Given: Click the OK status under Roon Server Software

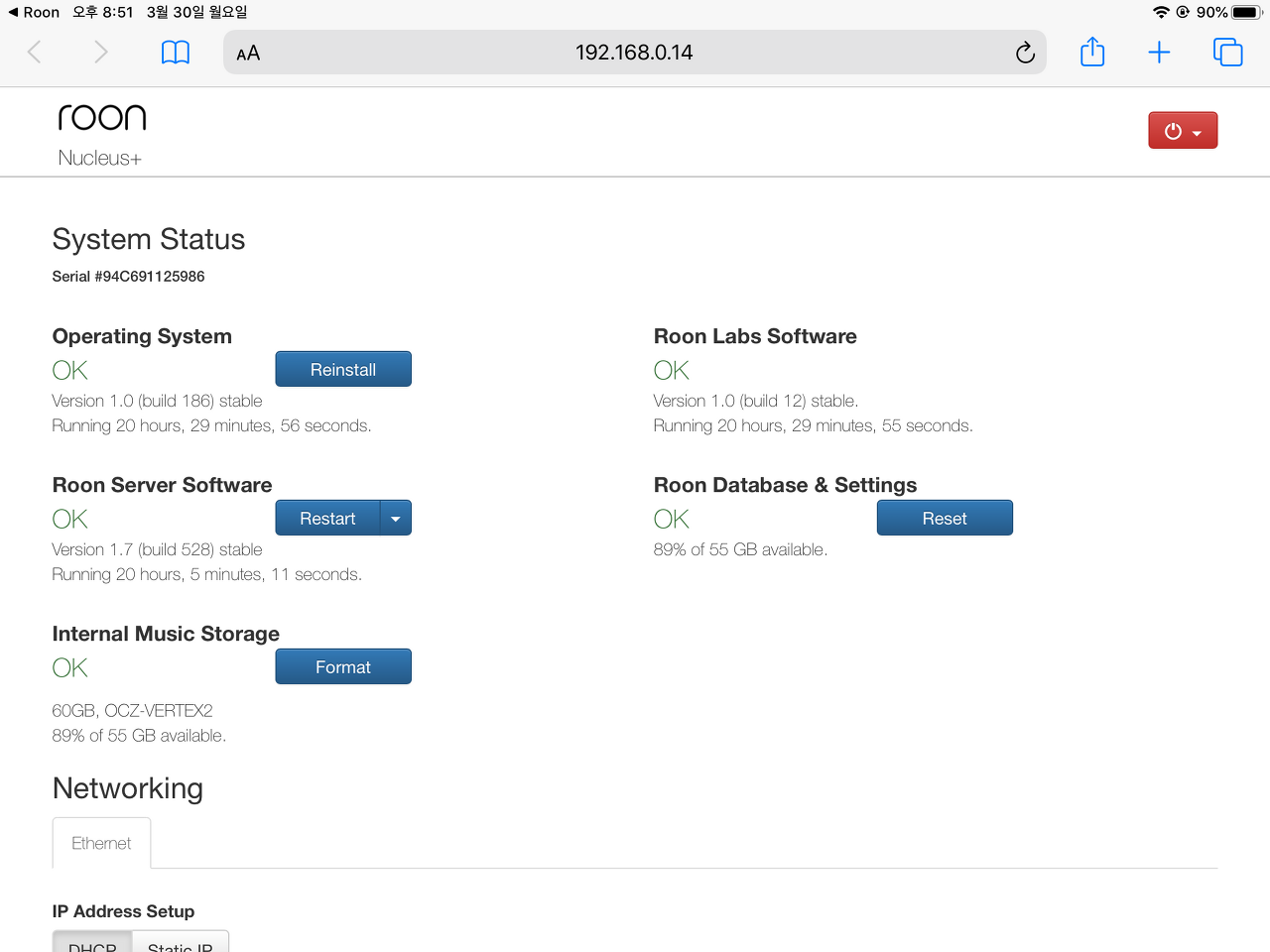Looking at the screenshot, I should (x=70, y=519).
